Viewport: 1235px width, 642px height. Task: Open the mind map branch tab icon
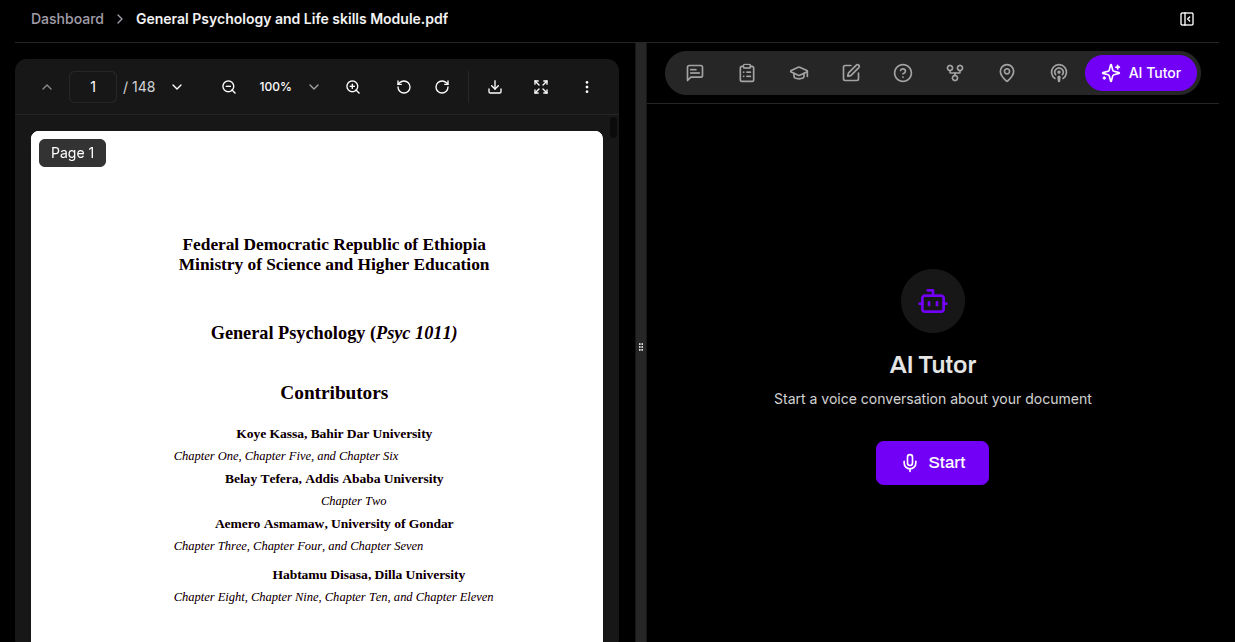(x=955, y=73)
